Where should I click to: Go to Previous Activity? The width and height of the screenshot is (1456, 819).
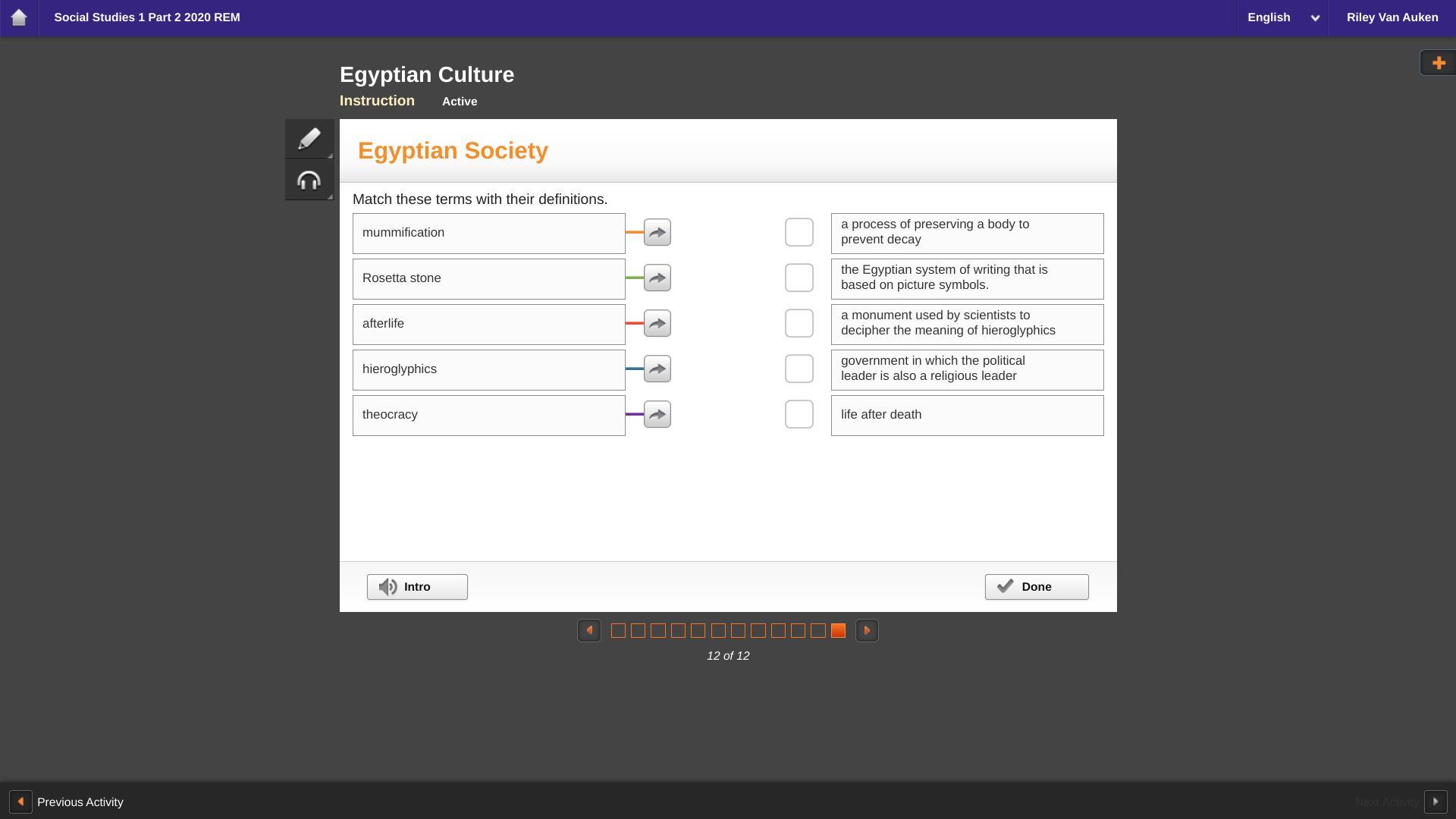click(x=67, y=802)
